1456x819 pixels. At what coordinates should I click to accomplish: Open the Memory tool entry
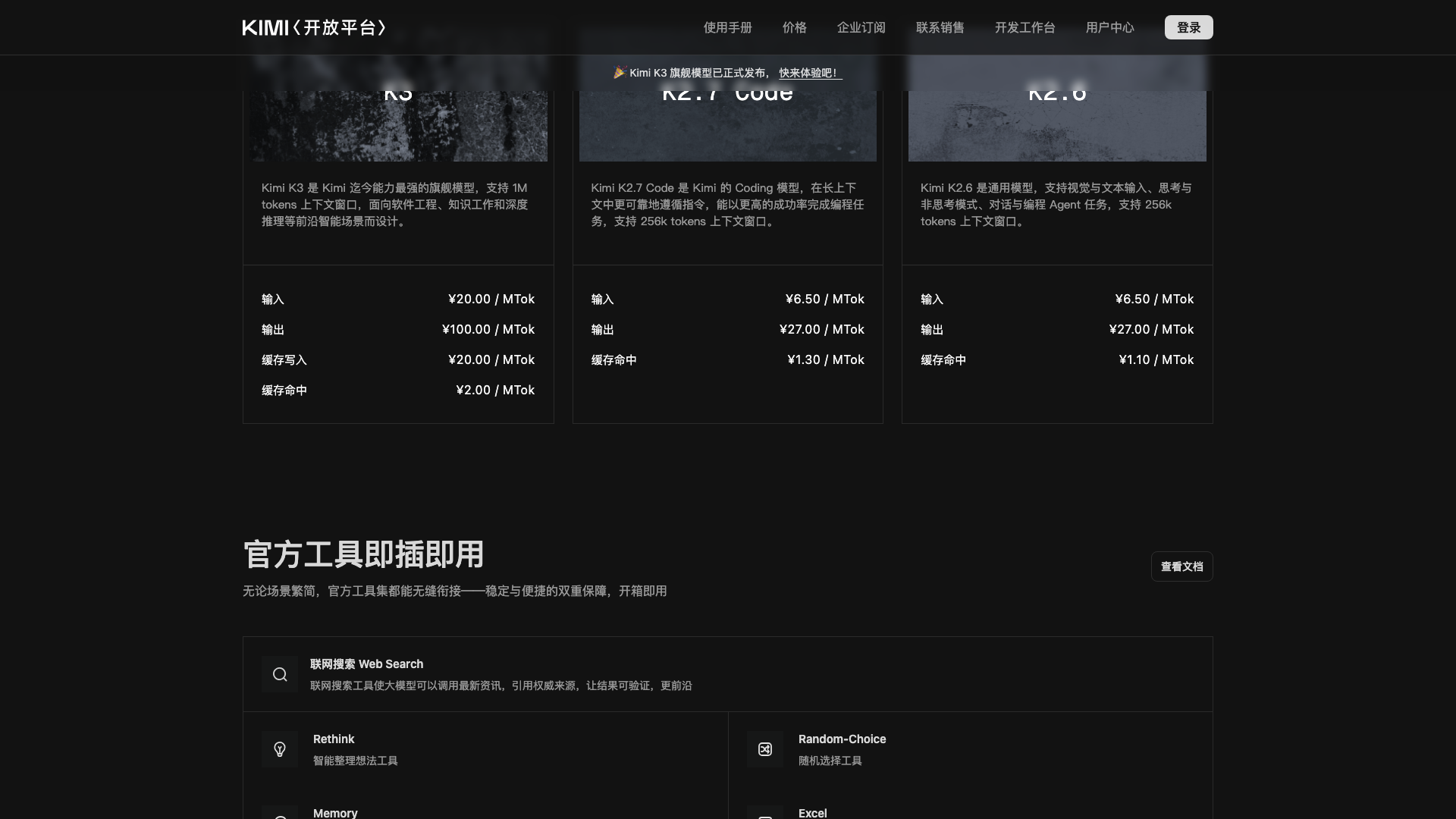click(x=335, y=812)
